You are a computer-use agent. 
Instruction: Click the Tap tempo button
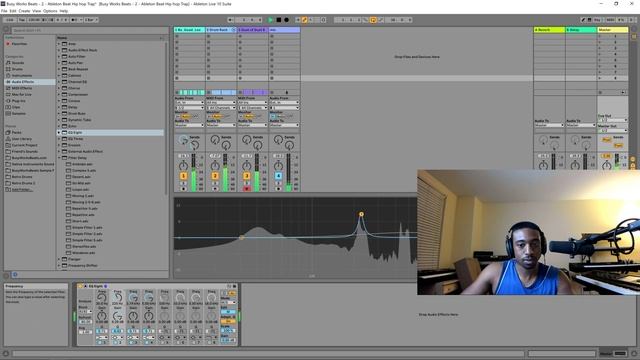22,20
